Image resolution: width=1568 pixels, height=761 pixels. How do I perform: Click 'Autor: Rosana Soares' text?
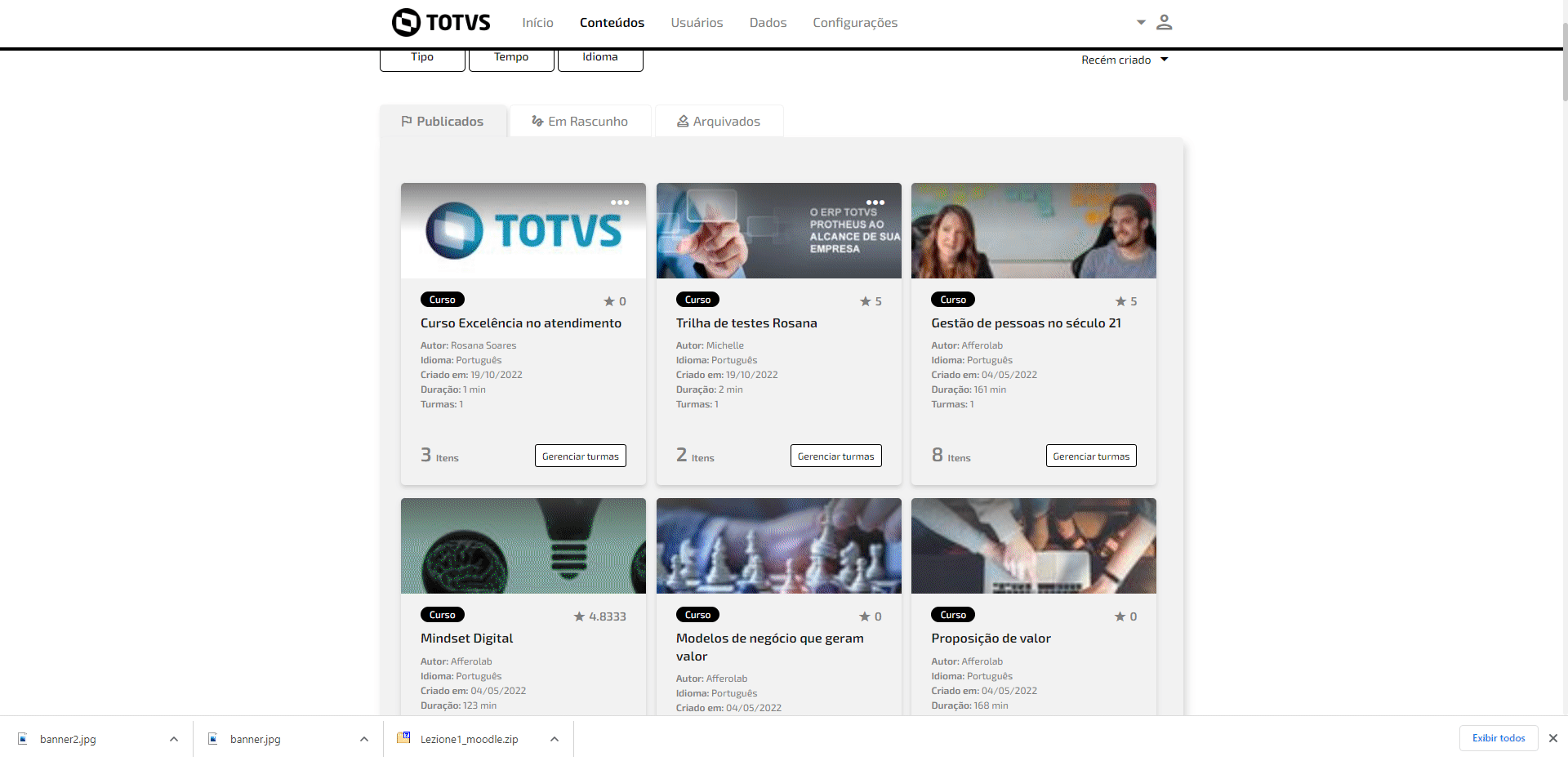(469, 345)
